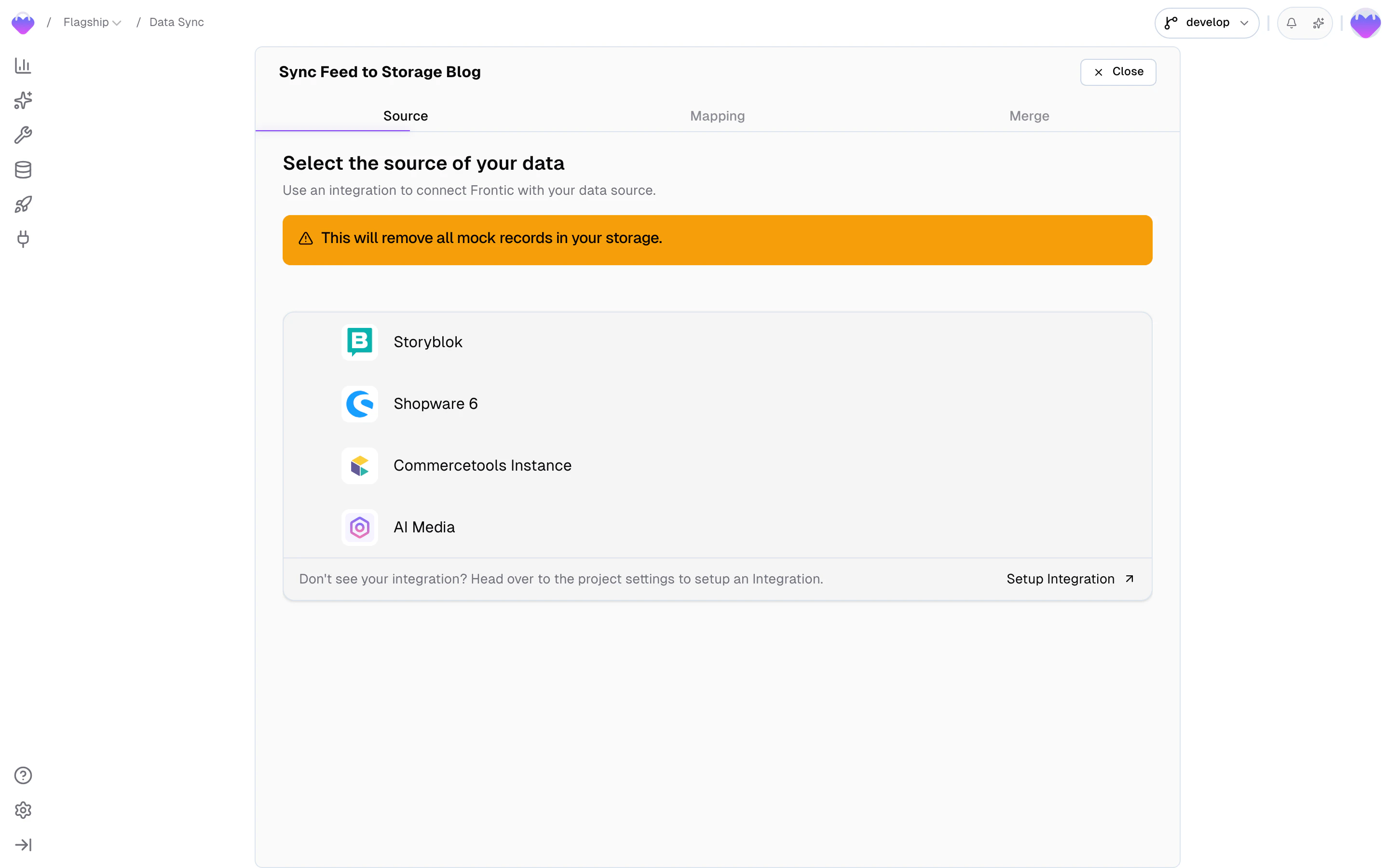This screenshot has width=1389, height=868.
Task: Open the database storage sidebar icon
Action: tap(23, 170)
